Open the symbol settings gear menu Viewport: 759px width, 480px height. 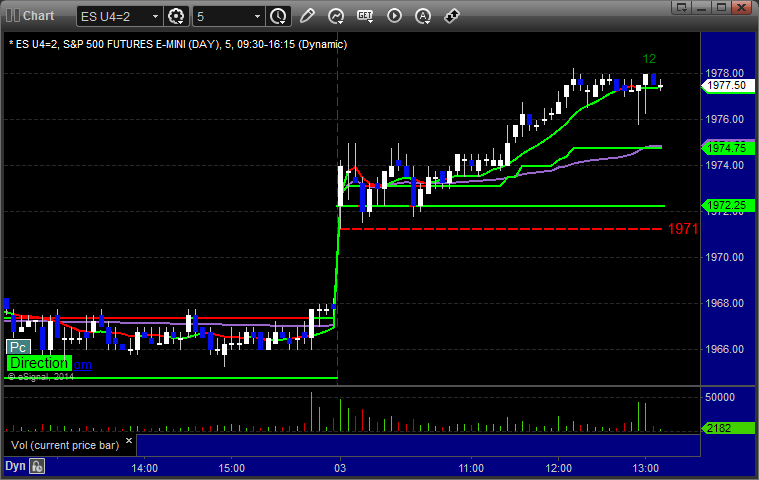176,16
